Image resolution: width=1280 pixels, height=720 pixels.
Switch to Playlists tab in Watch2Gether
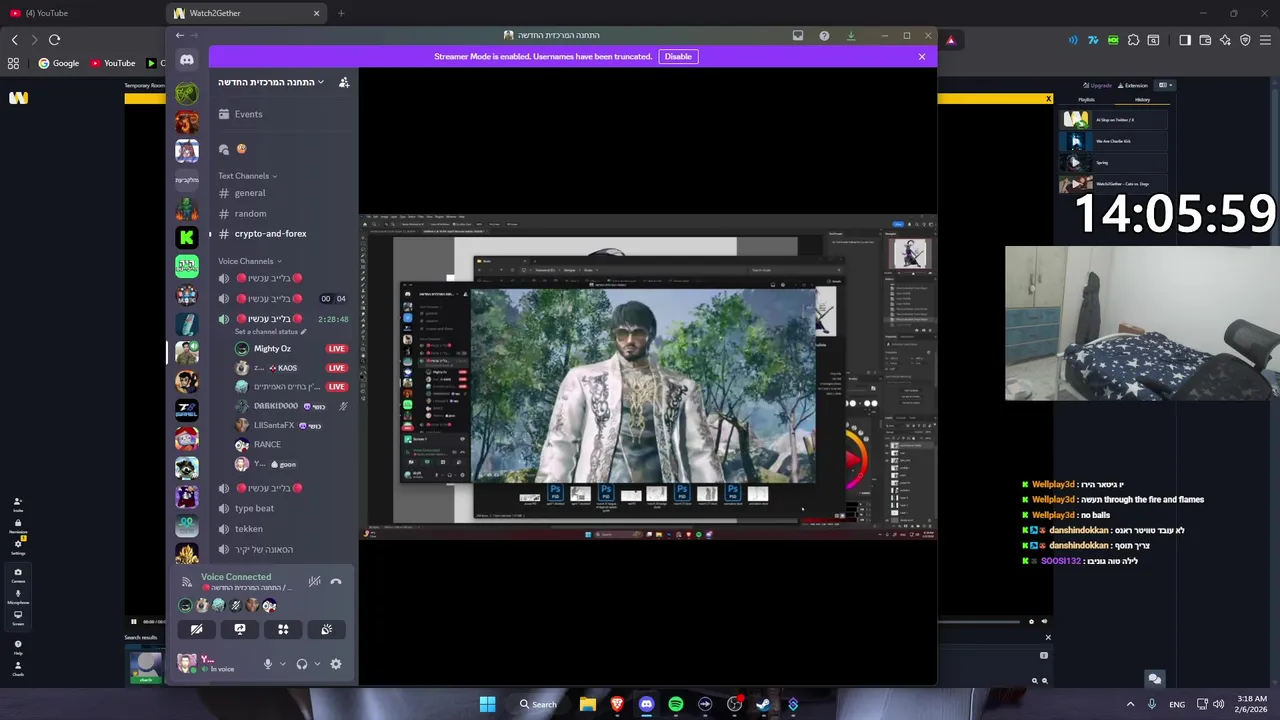(x=1086, y=100)
